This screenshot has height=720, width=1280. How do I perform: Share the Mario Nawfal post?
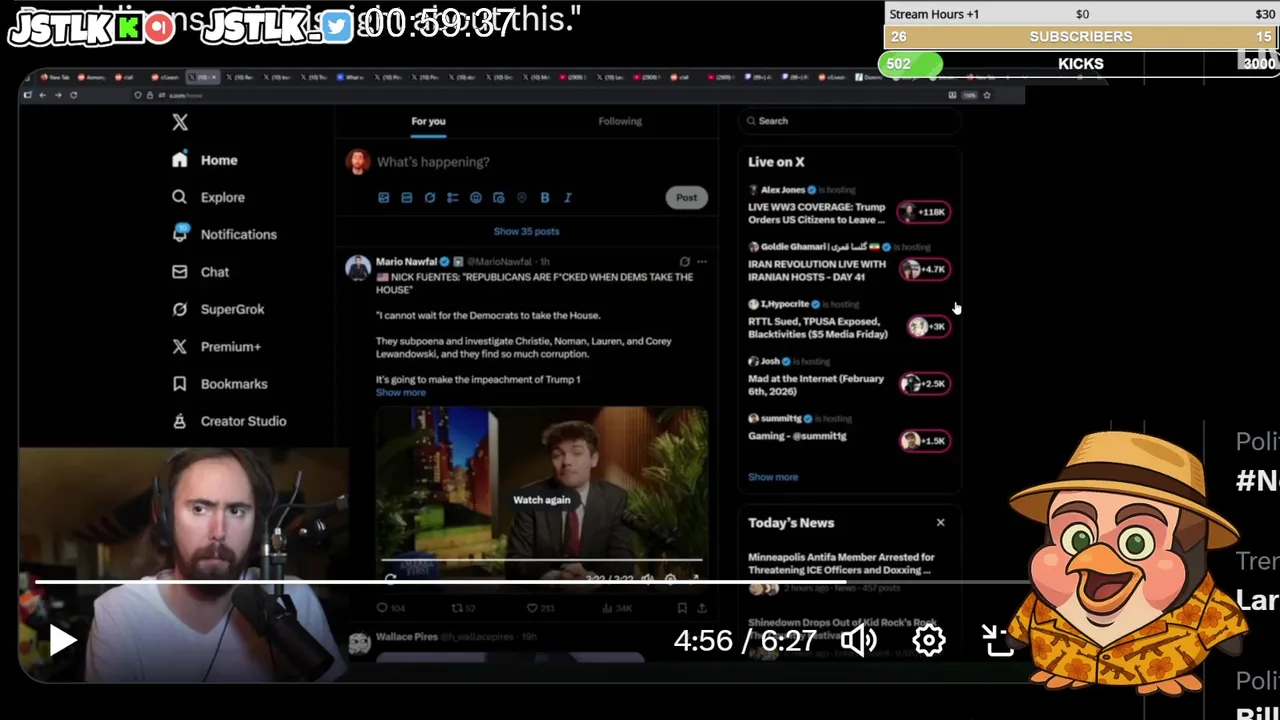pyautogui.click(x=702, y=607)
